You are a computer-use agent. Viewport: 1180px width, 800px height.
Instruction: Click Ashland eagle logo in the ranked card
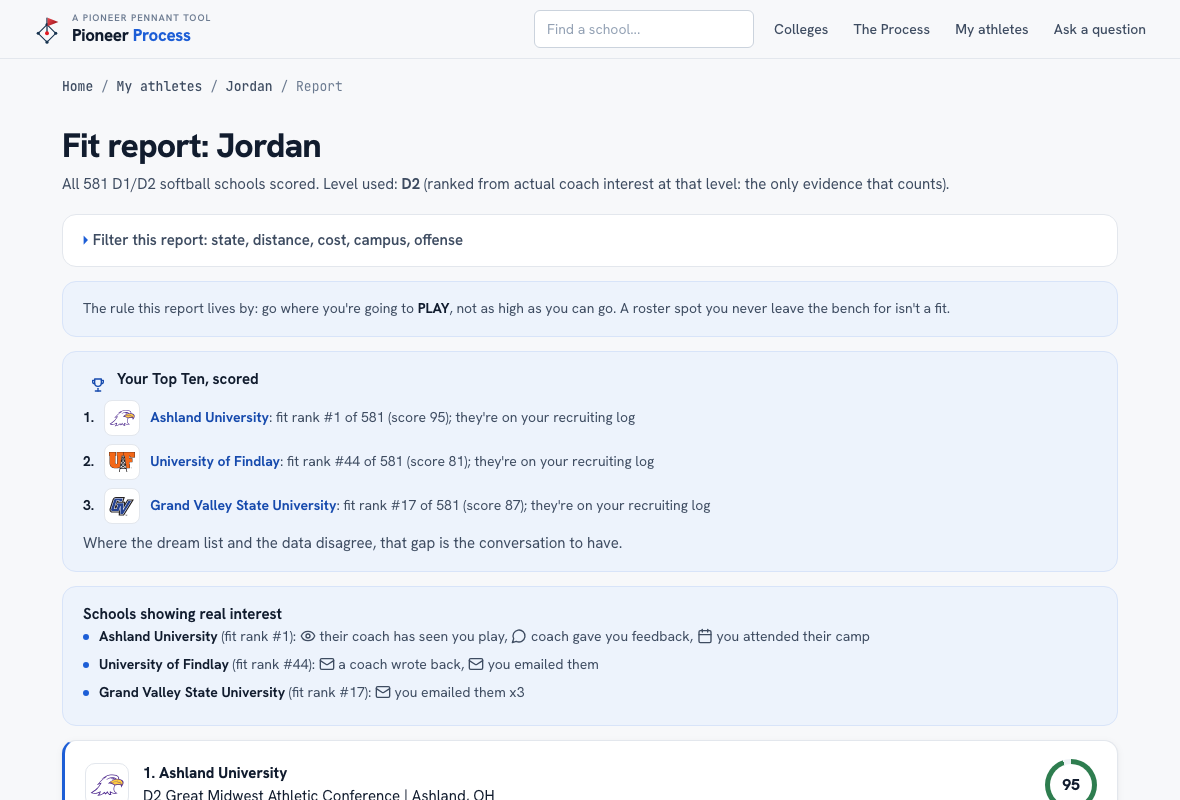coord(107,783)
